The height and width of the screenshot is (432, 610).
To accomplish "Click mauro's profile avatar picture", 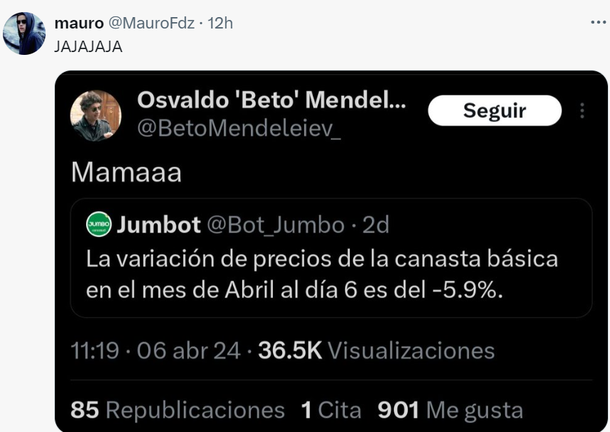I will pyautogui.click(x=25, y=33).
